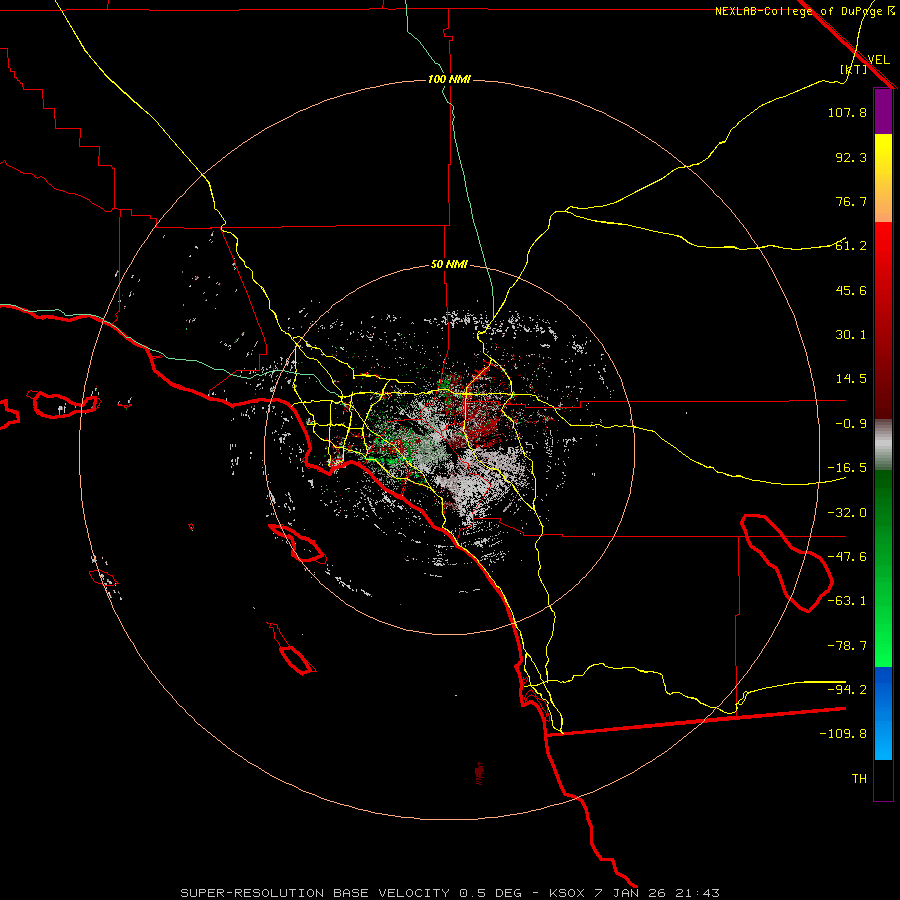
Task: Click the [KT] units label
Action: click(854, 69)
